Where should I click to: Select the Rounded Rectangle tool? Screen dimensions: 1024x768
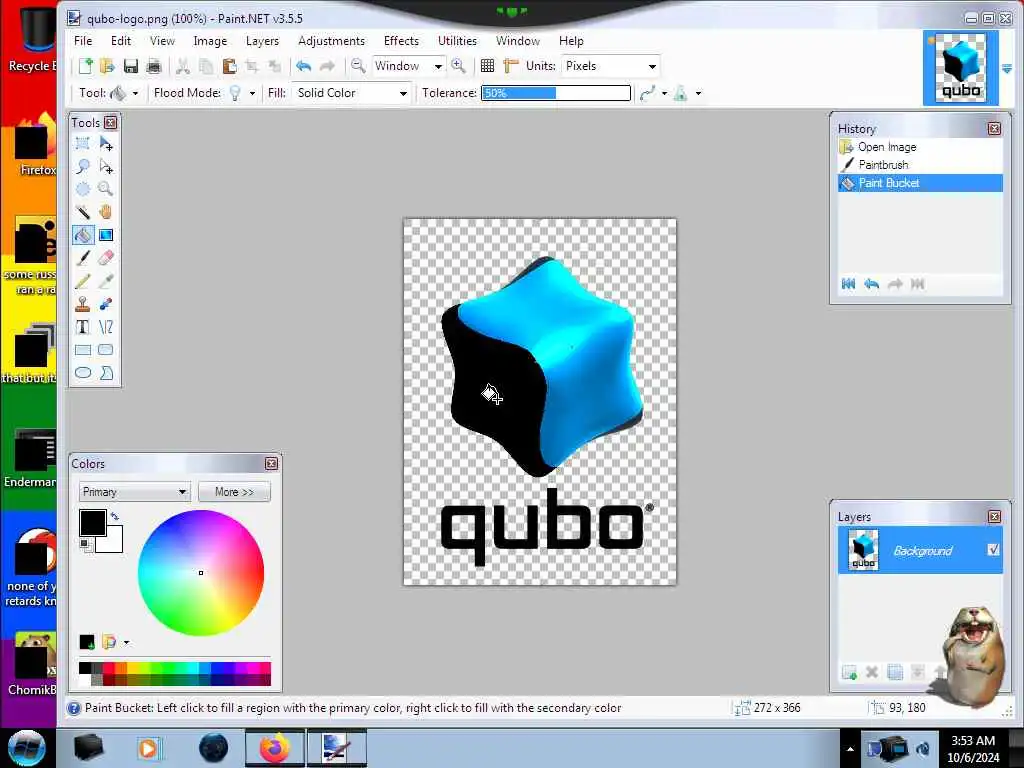point(106,350)
